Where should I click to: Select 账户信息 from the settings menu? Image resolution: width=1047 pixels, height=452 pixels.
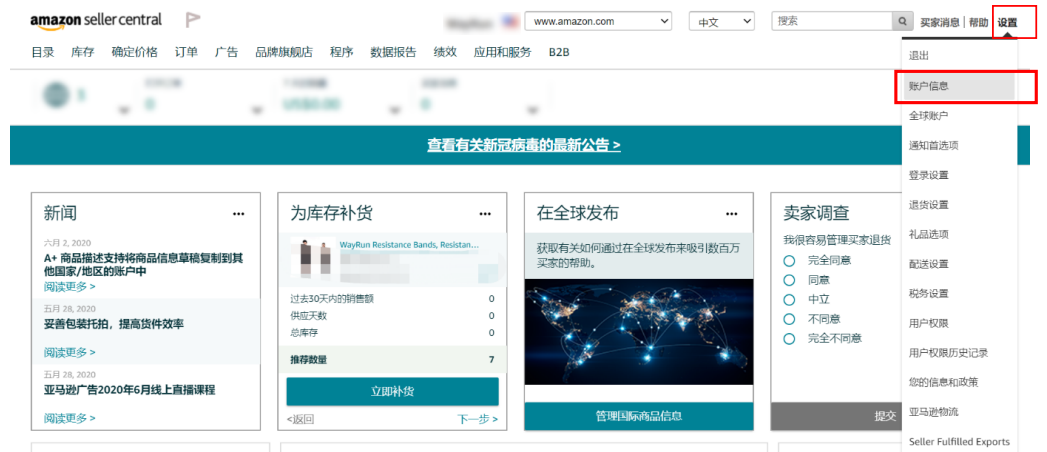[928, 86]
